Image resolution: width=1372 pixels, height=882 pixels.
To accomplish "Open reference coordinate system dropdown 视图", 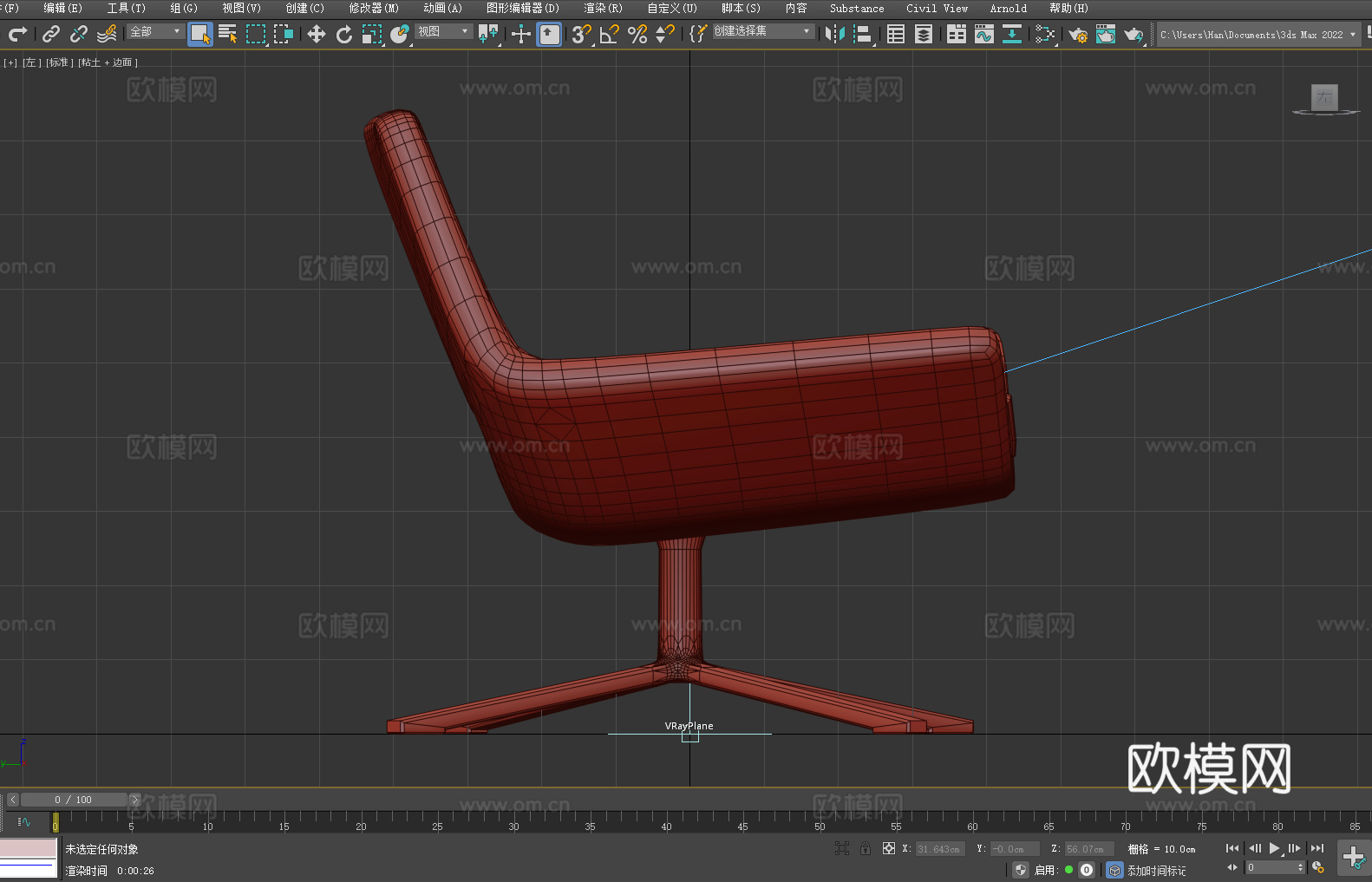I will 444,31.
